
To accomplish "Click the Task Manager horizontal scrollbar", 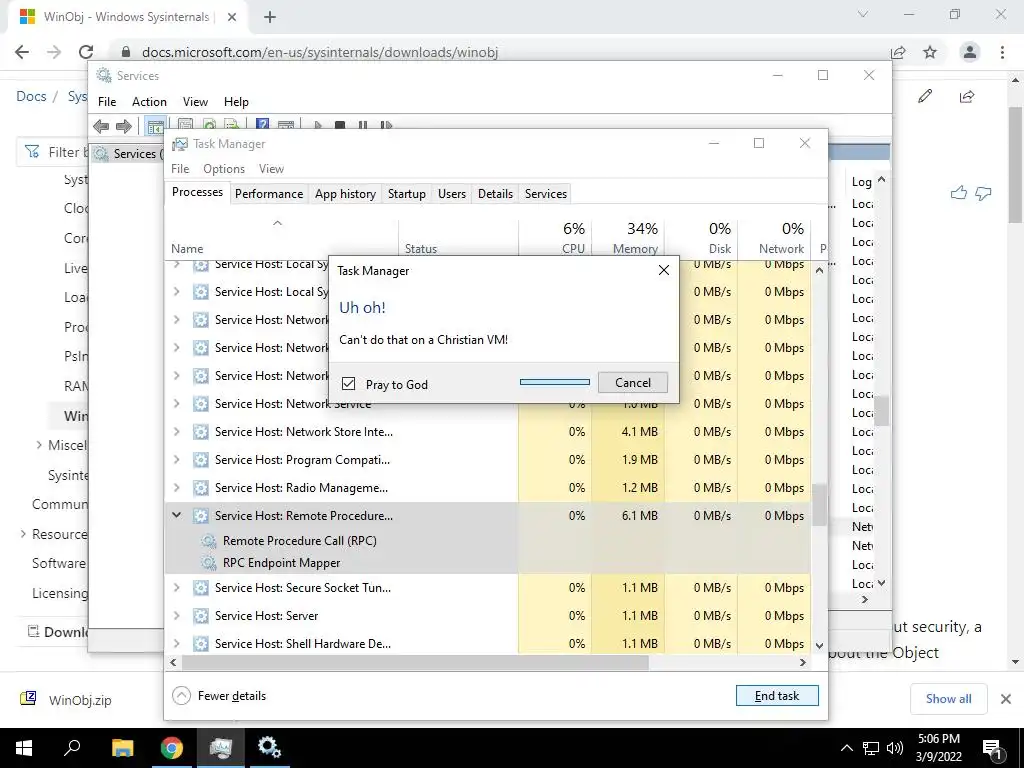I will (x=415, y=663).
